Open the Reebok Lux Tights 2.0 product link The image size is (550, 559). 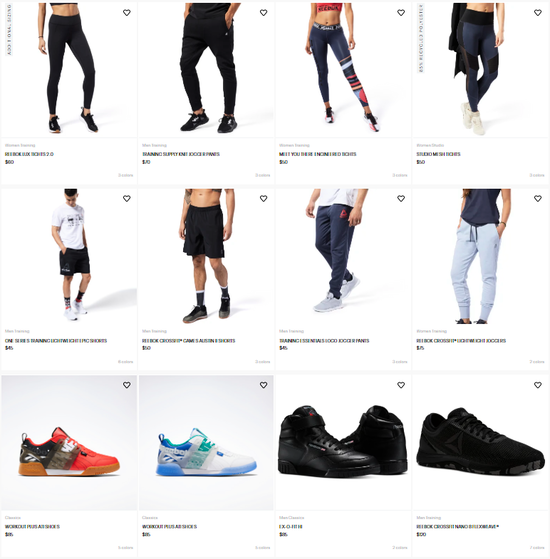coord(29,154)
